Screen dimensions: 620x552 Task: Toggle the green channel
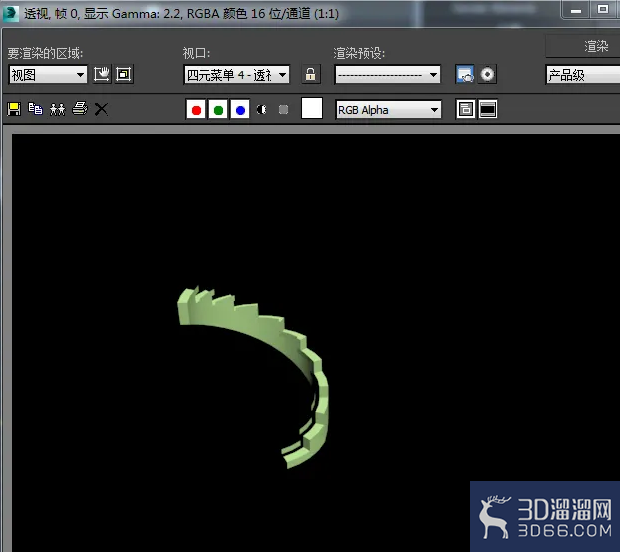point(218,110)
